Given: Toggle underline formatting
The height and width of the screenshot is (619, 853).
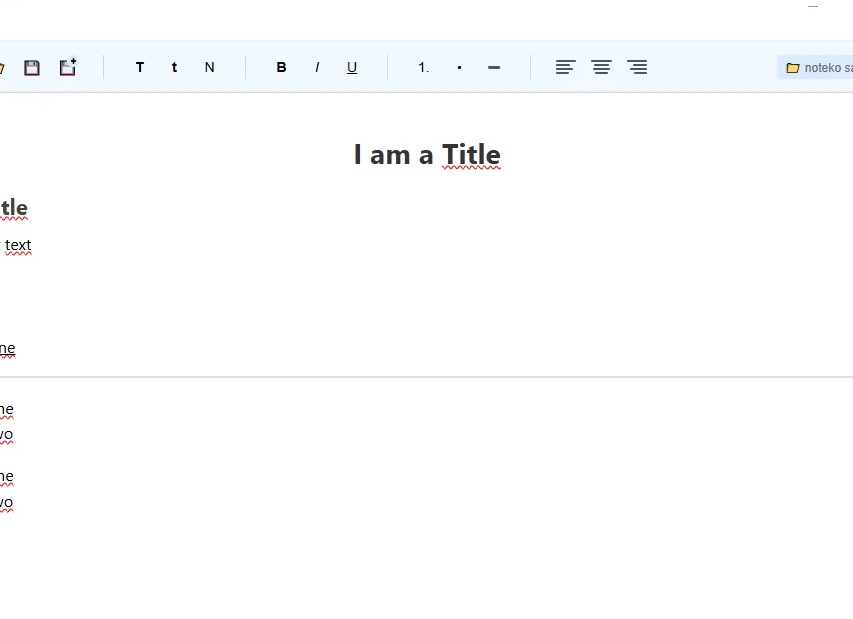Looking at the screenshot, I should [352, 67].
